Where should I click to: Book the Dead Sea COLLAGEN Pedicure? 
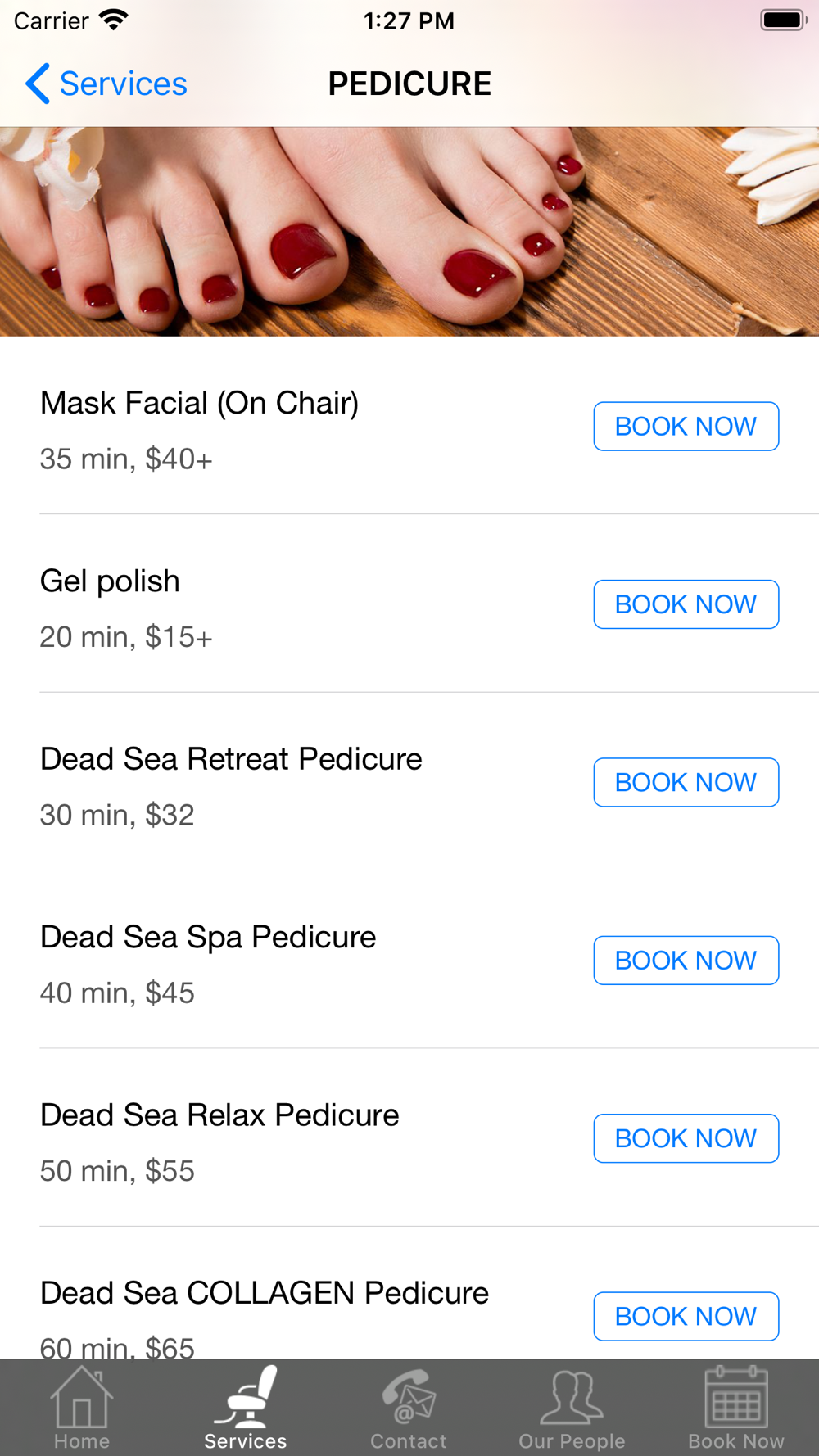point(686,1315)
